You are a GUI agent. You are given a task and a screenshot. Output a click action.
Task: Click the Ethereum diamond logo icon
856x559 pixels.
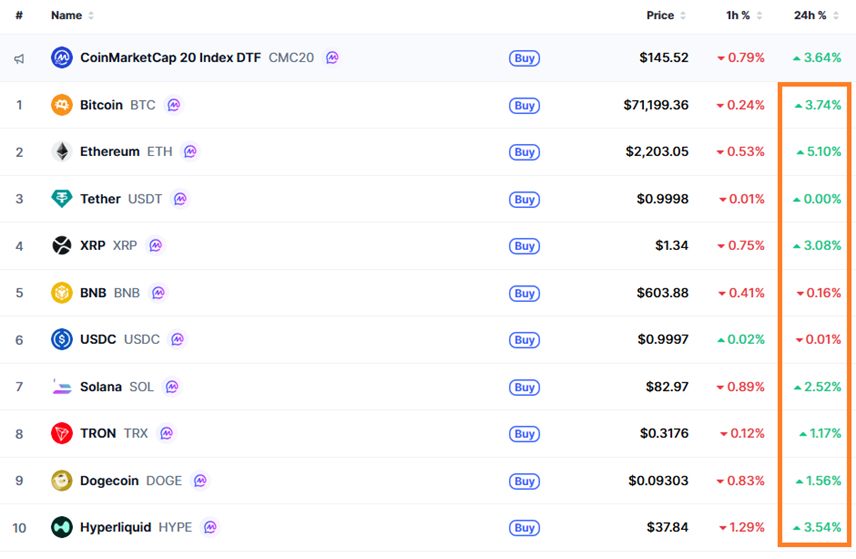(x=62, y=152)
